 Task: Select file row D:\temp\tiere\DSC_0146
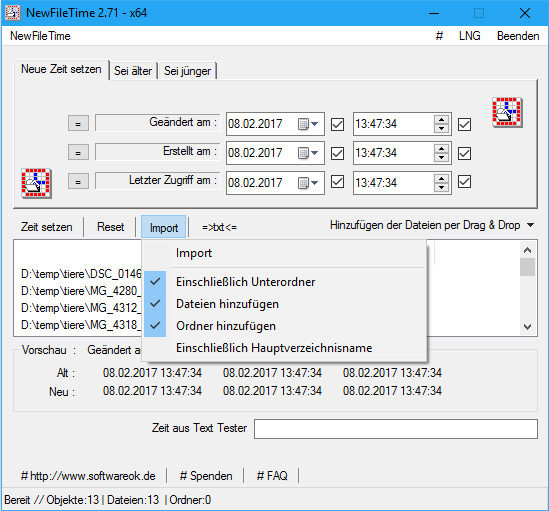point(81,274)
